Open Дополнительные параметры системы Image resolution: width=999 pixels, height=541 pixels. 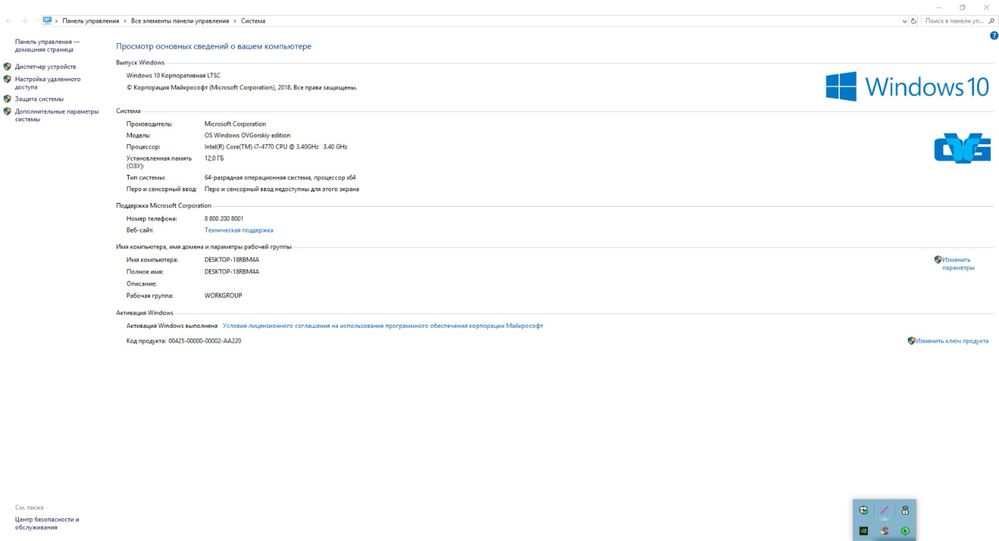pos(57,115)
